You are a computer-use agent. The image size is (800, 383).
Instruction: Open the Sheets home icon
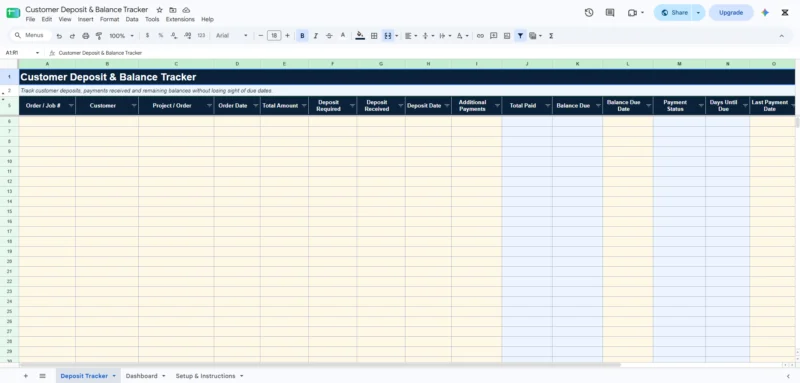[13, 13]
